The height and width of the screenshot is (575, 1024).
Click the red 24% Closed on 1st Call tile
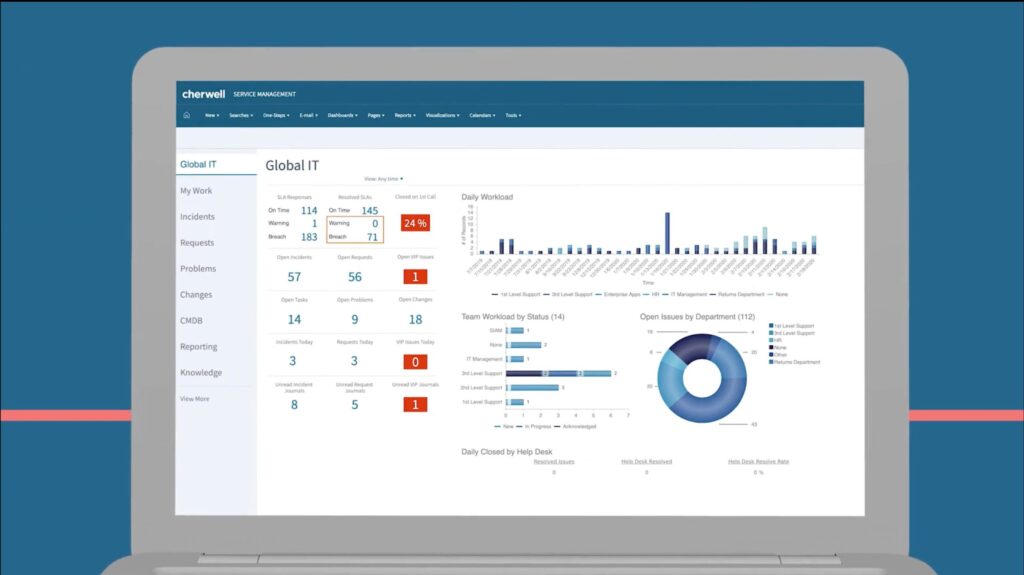tap(414, 223)
